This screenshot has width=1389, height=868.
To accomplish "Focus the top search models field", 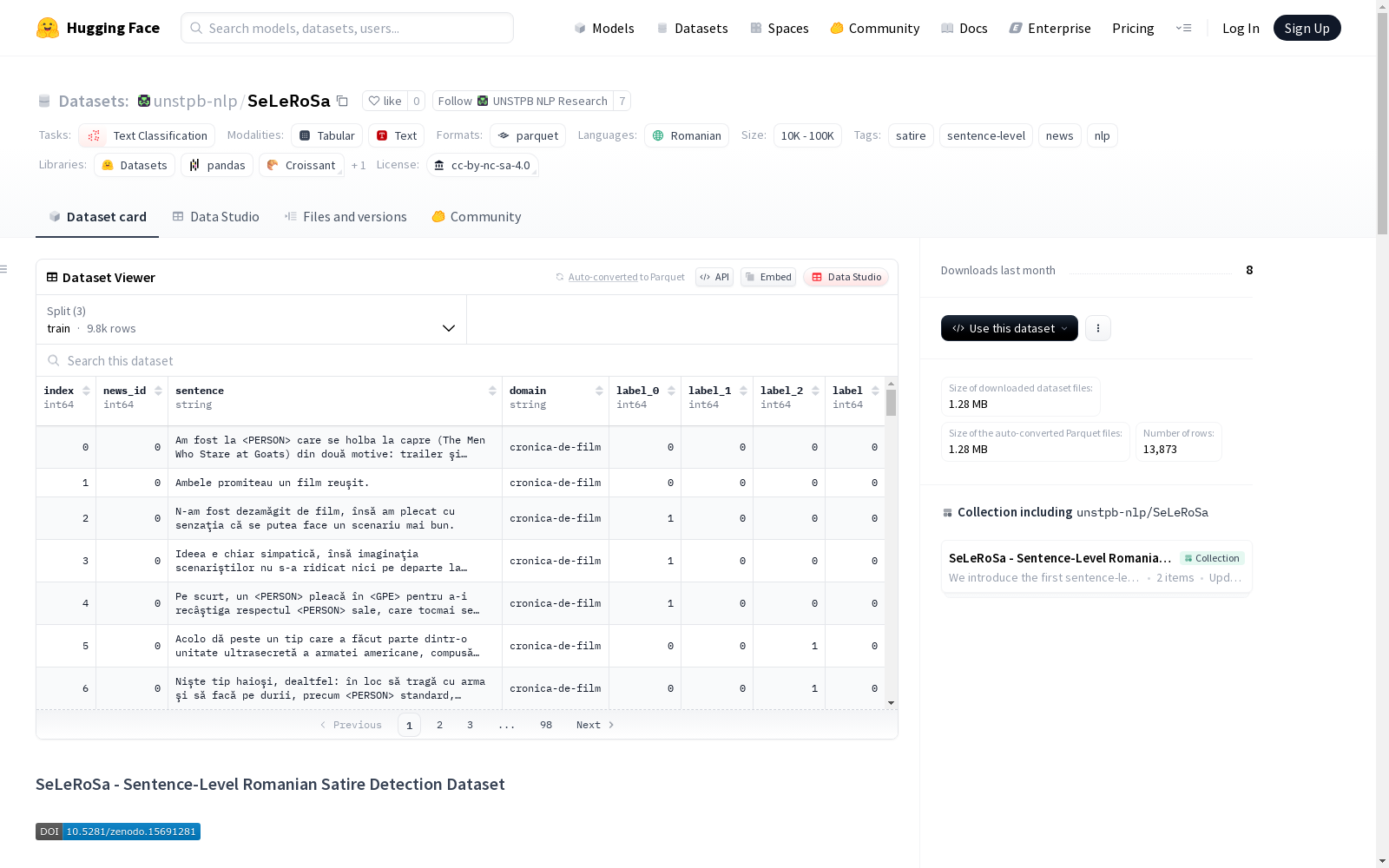I will [347, 28].
